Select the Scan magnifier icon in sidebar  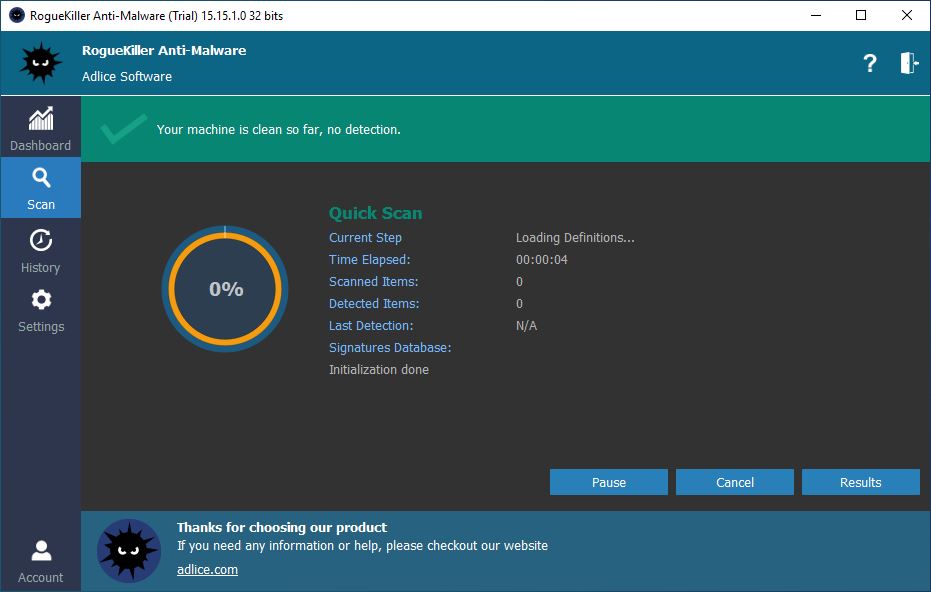pyautogui.click(x=41, y=178)
